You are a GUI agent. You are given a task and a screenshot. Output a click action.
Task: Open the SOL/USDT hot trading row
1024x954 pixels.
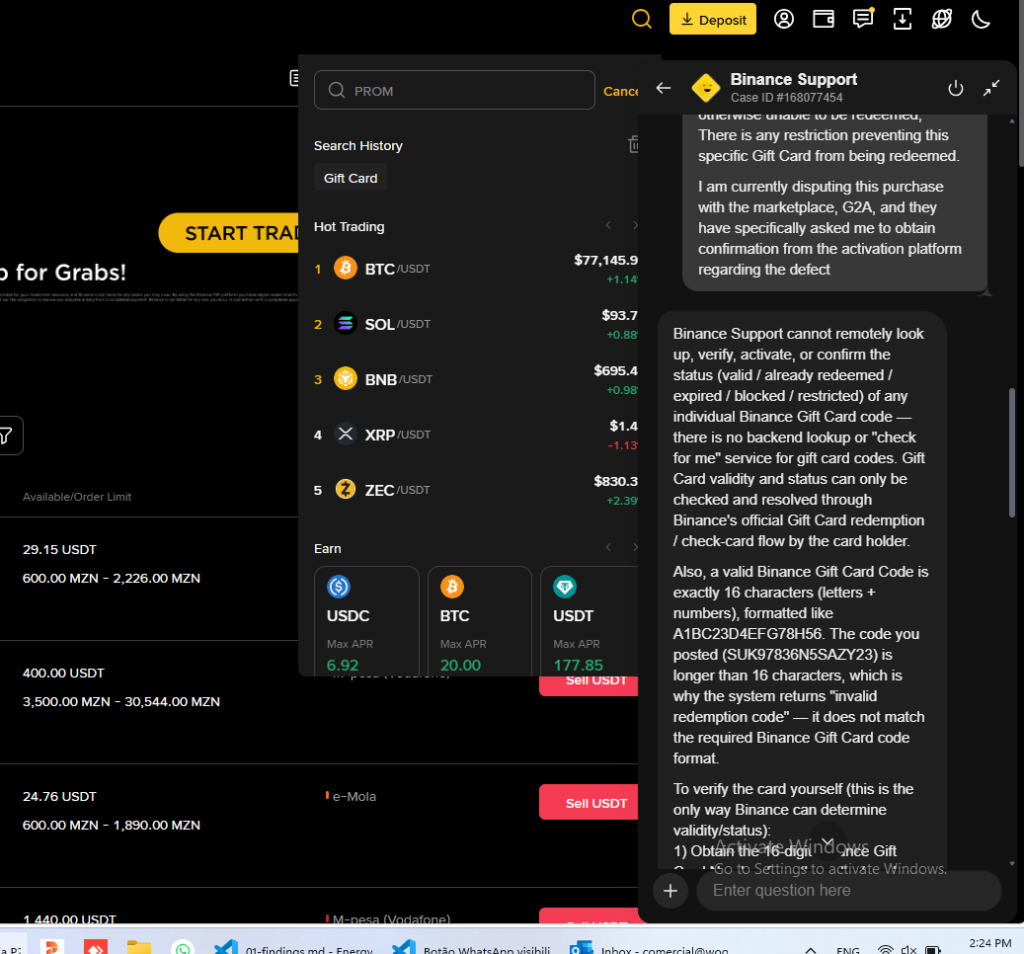475,324
